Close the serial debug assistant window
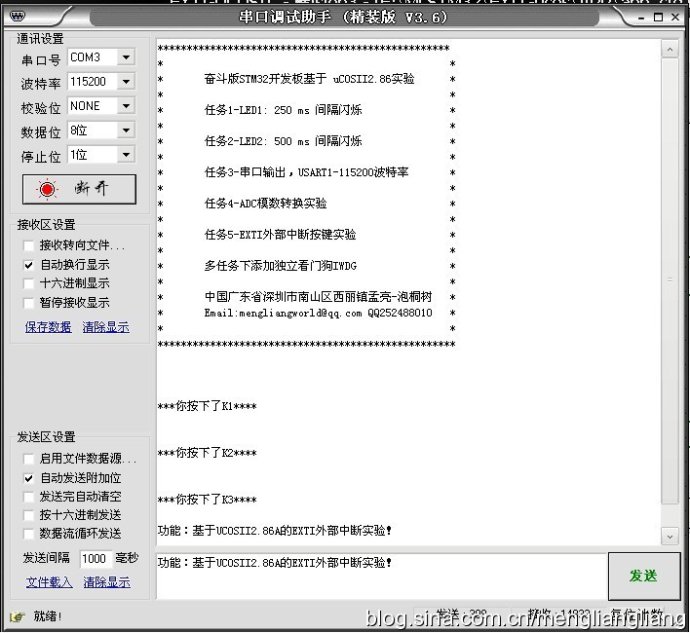 point(675,17)
